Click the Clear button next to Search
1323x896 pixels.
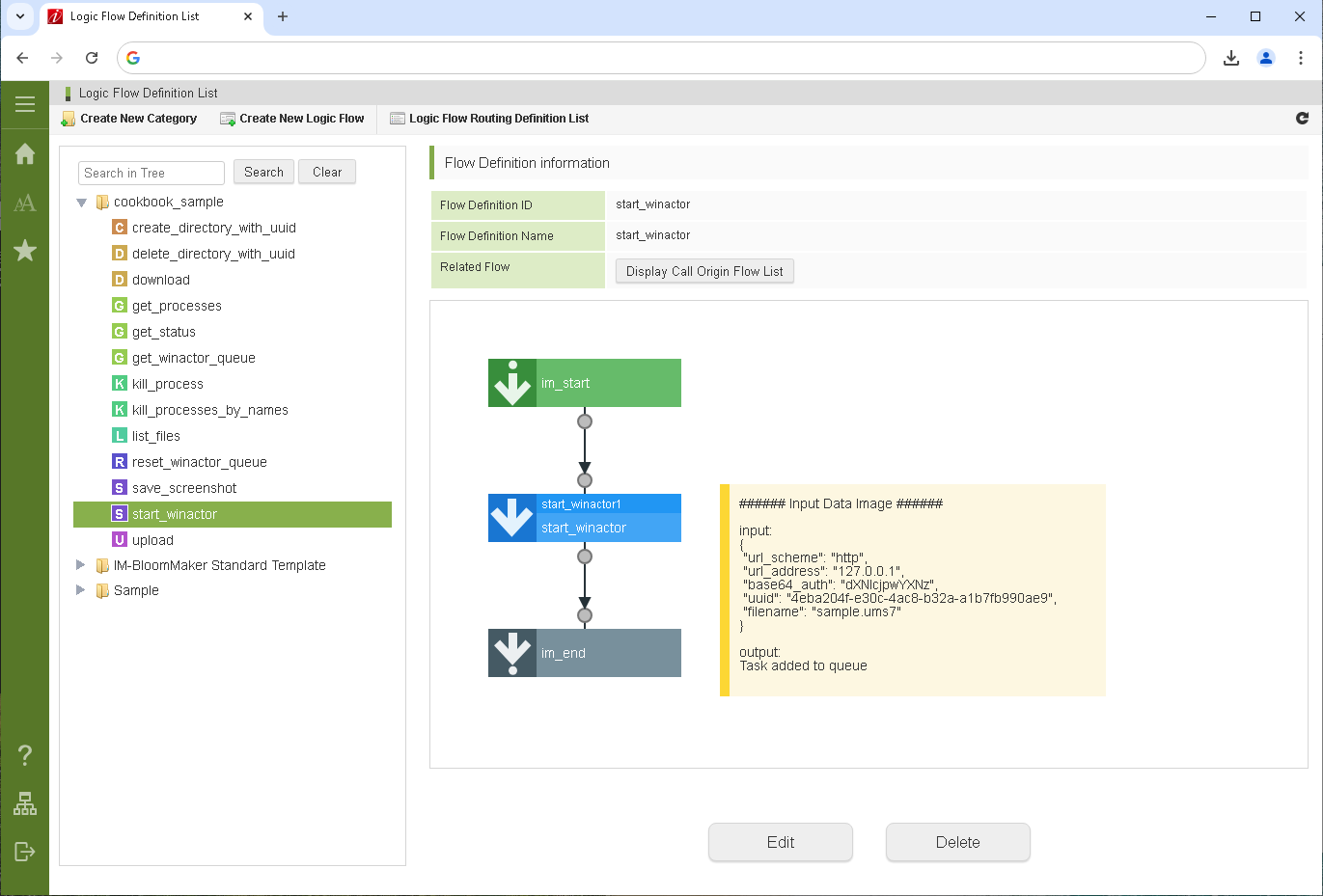click(x=327, y=172)
